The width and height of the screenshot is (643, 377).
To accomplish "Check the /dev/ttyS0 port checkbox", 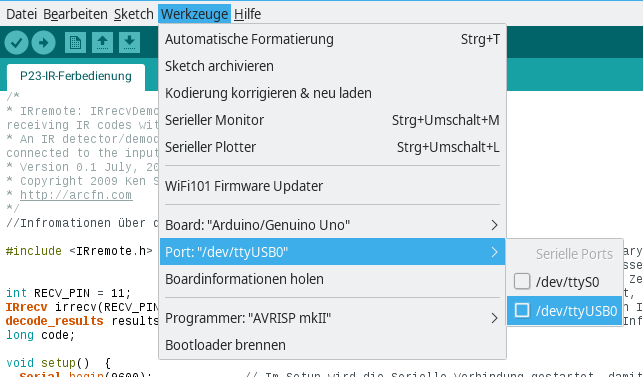I will pyautogui.click(x=522, y=281).
